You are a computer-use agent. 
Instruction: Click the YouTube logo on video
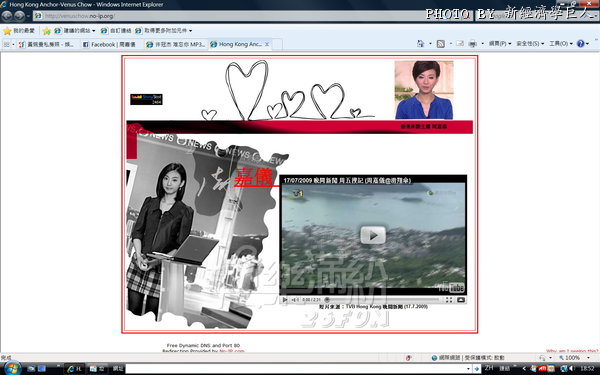[452, 287]
